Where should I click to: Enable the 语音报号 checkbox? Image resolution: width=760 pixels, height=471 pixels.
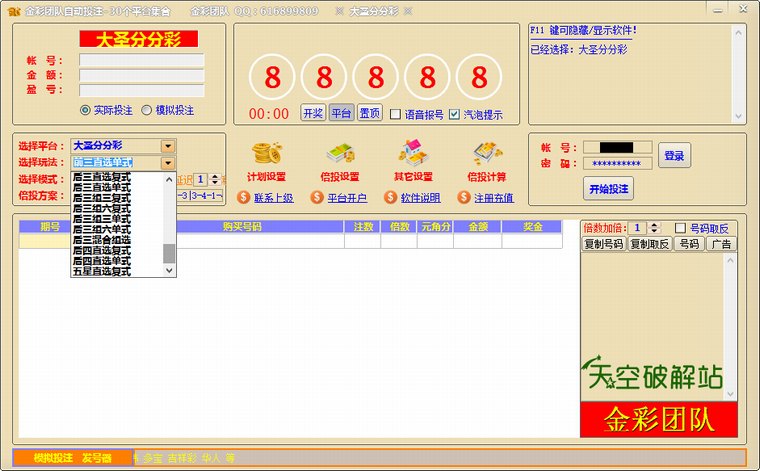pos(395,114)
